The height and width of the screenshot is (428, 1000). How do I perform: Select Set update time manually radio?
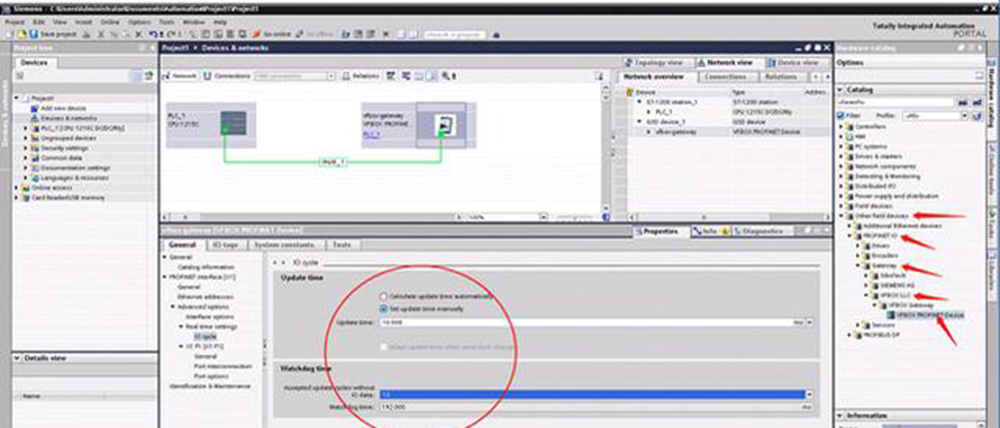tap(383, 309)
